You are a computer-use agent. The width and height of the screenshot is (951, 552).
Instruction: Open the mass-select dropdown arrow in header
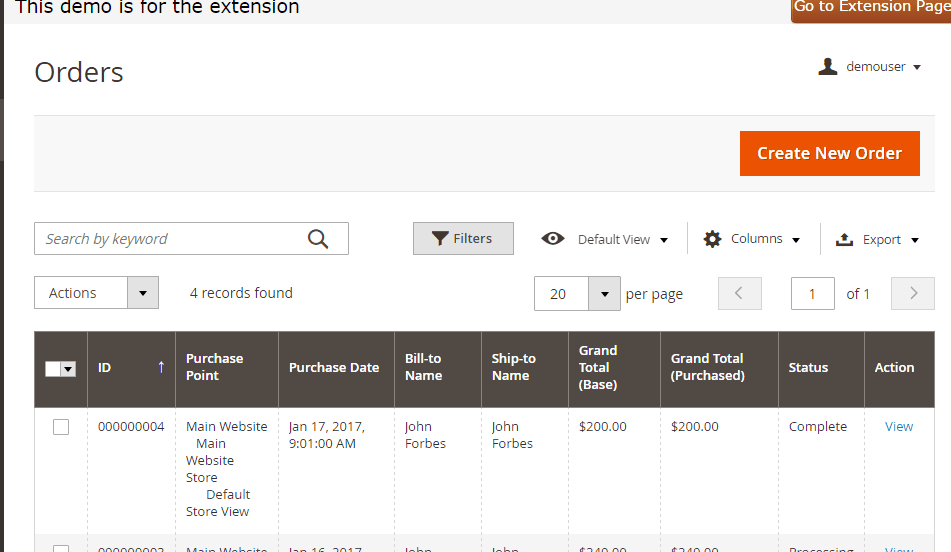(x=69, y=369)
